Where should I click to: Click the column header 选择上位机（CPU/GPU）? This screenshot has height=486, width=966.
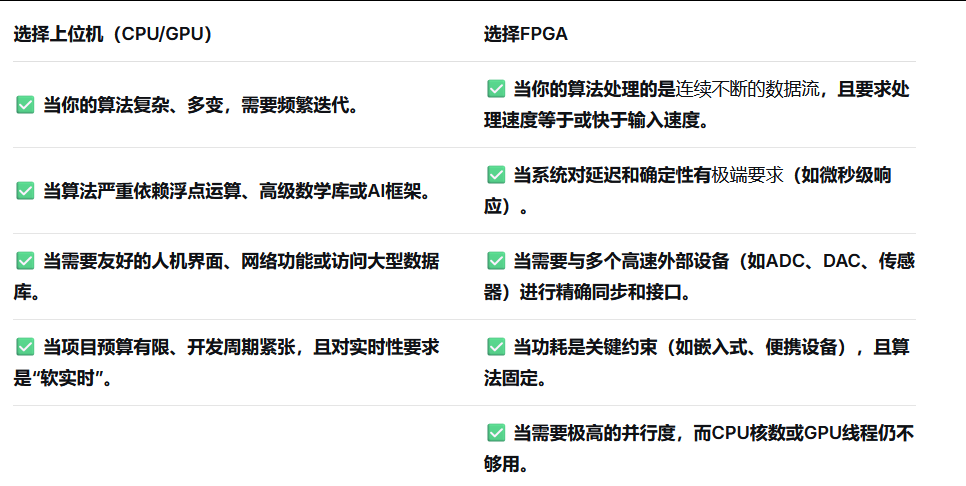click(x=113, y=33)
